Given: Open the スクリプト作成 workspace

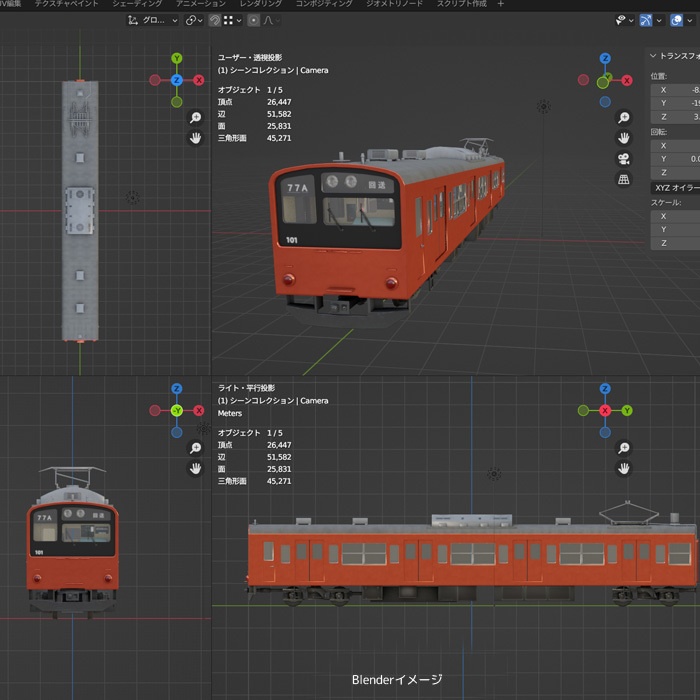Looking at the screenshot, I should click(461, 4).
